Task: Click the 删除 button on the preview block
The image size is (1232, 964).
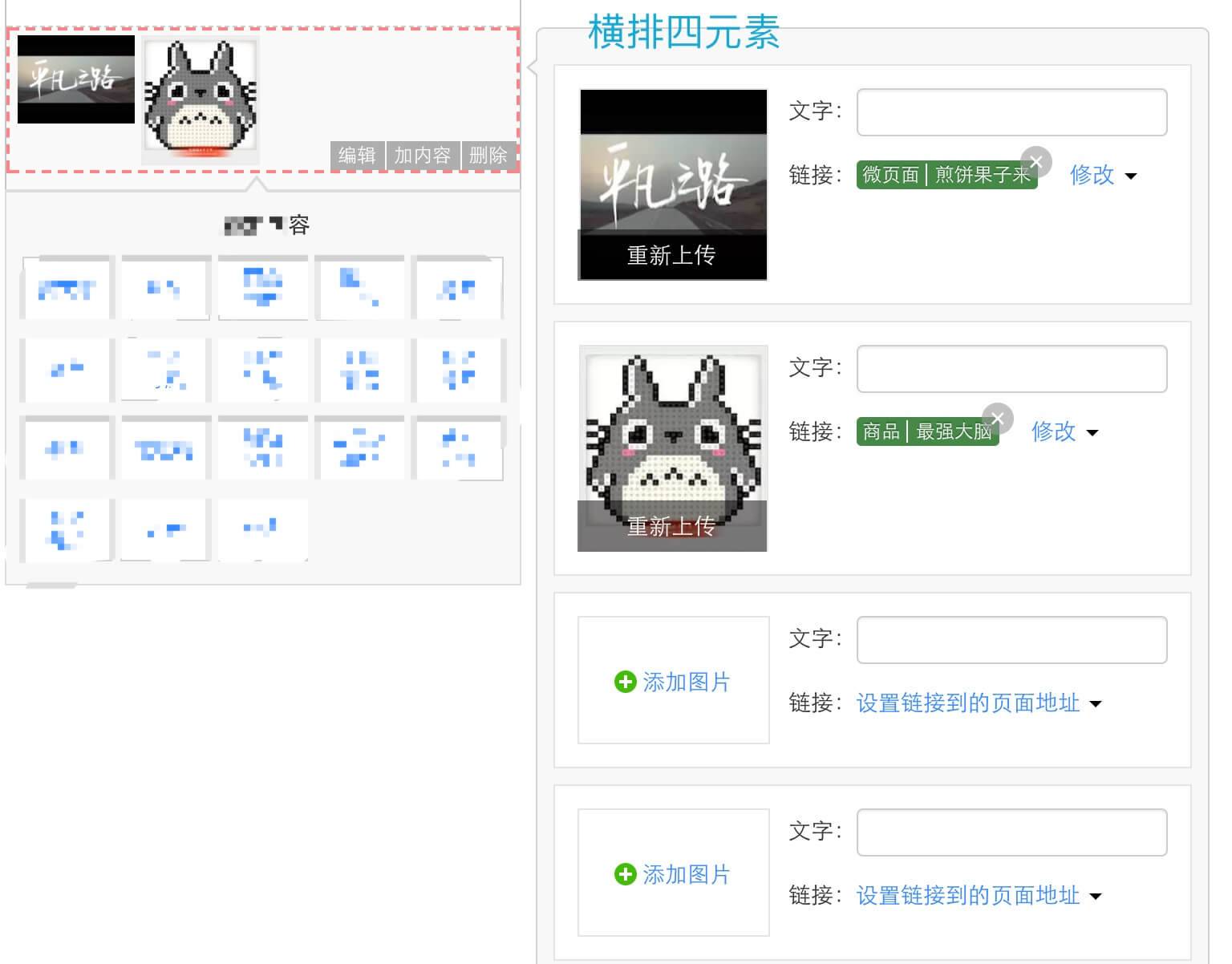Action: (x=488, y=155)
